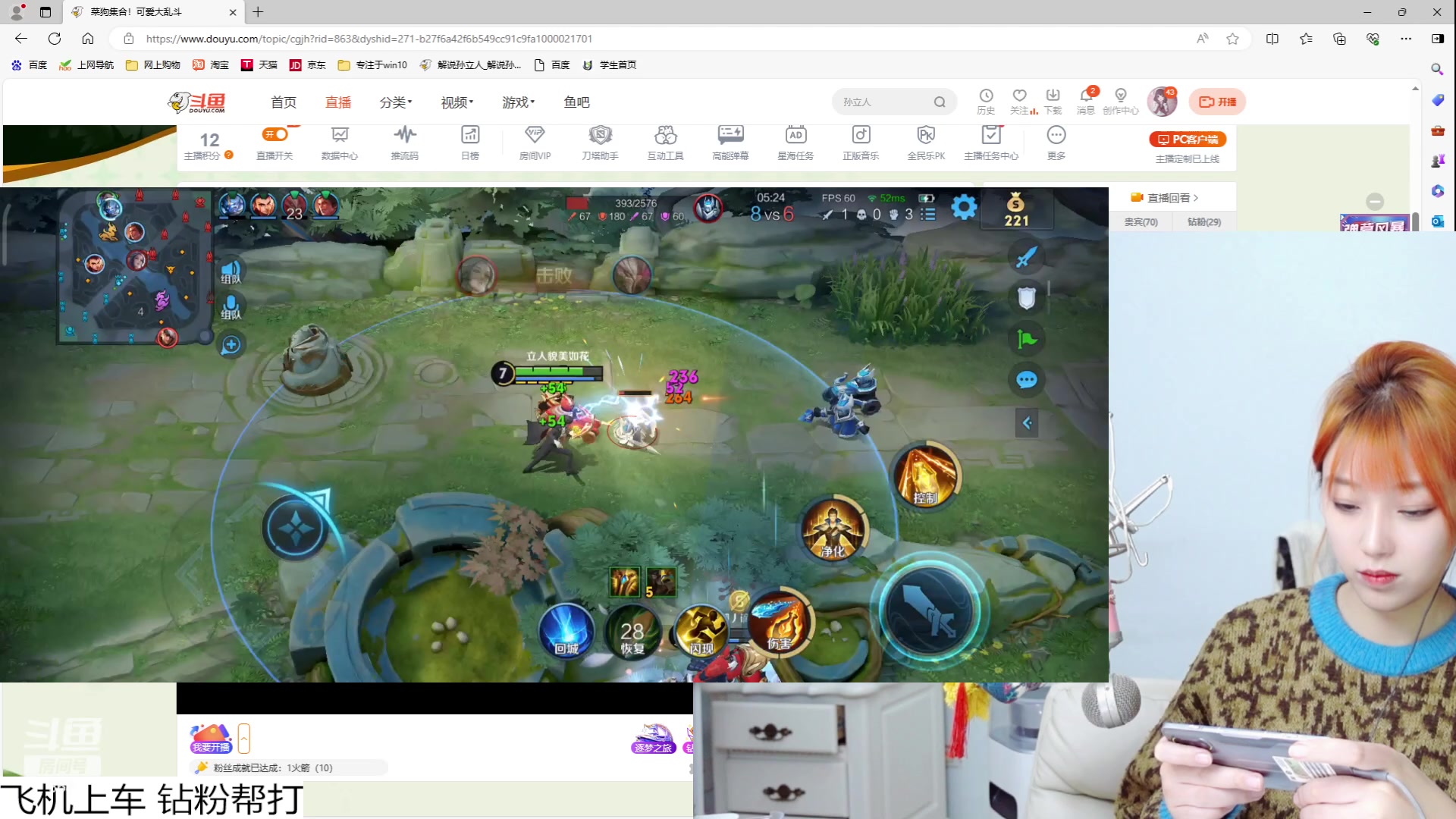Expand the 游戏 dropdown
The width and height of the screenshot is (1456, 819).
(519, 102)
